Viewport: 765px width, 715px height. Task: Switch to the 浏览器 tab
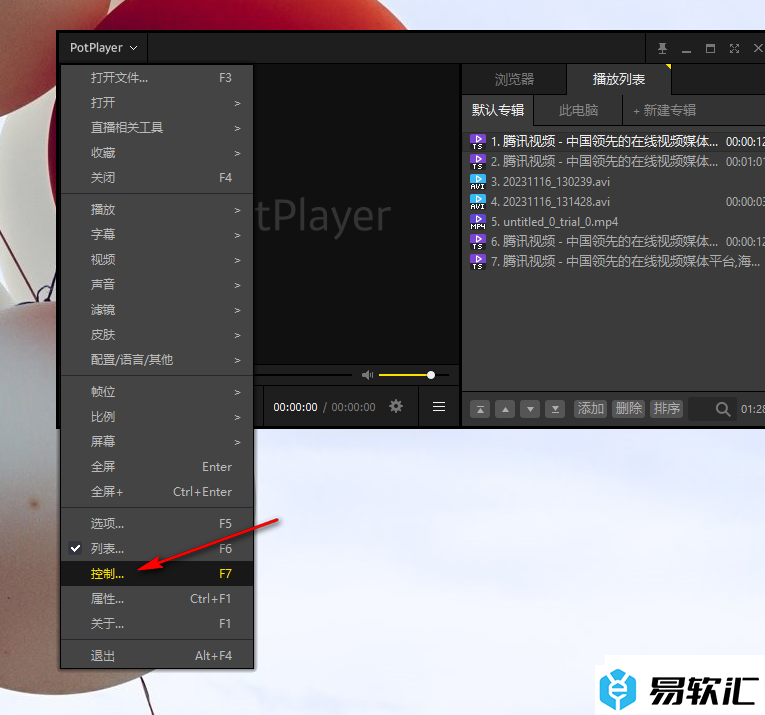click(x=514, y=79)
